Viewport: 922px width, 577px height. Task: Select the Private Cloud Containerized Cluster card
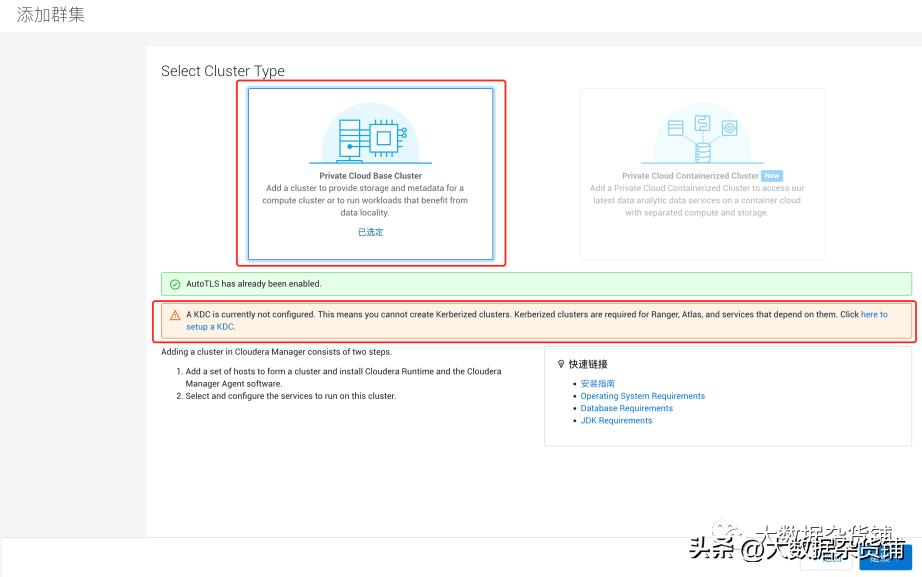click(x=702, y=174)
